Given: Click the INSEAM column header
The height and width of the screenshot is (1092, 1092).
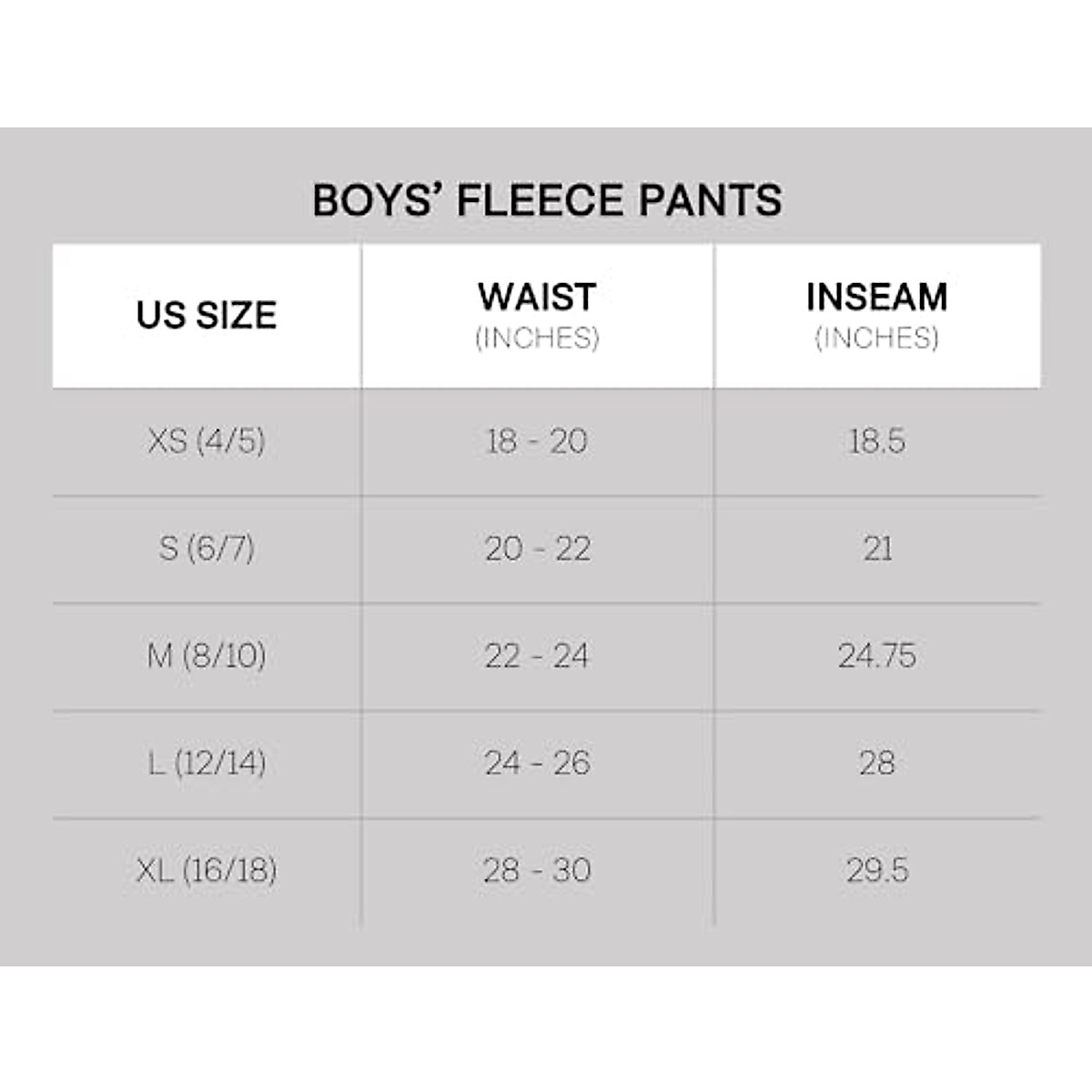Looking at the screenshot, I should [876, 298].
